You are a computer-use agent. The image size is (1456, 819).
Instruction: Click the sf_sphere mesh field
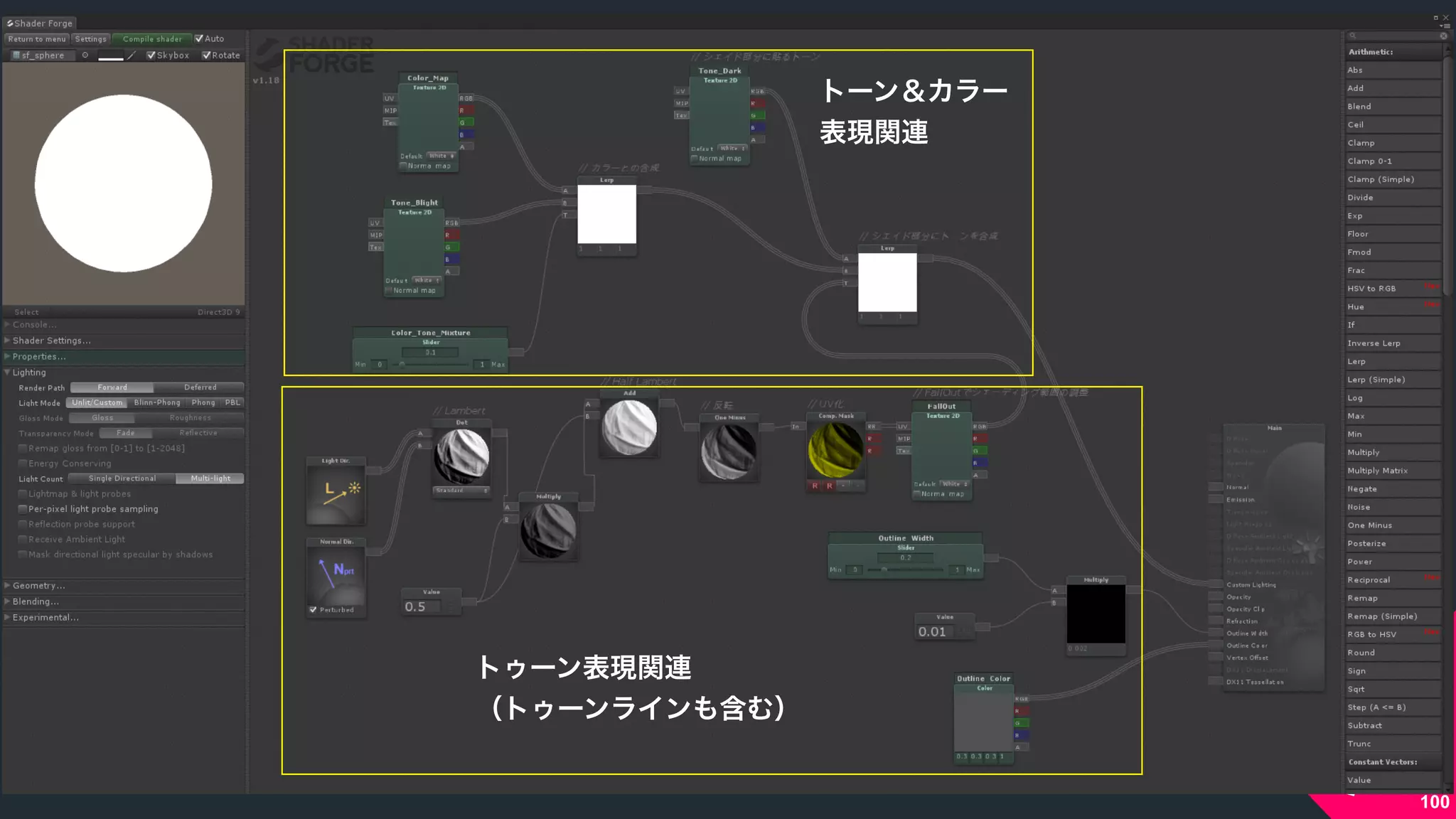[43, 55]
